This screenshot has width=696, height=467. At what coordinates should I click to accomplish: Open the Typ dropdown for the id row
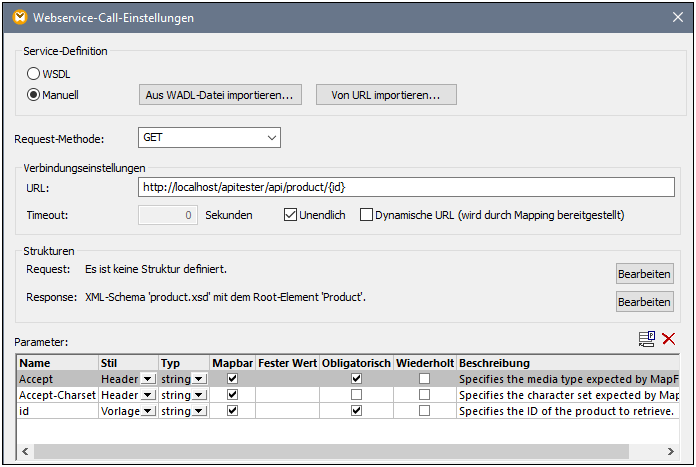pos(198,412)
